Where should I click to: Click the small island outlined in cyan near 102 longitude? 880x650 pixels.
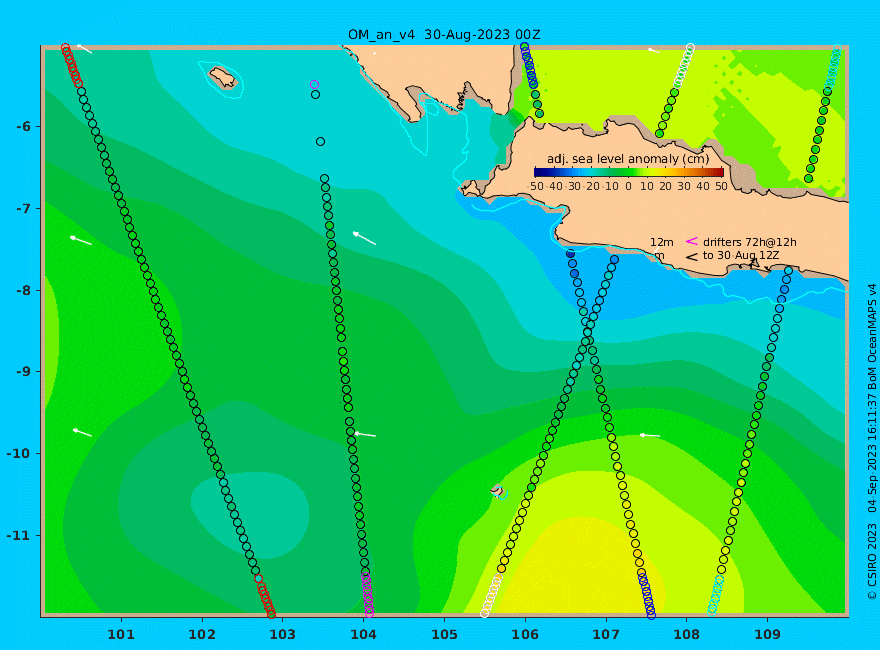pyautogui.click(x=223, y=77)
